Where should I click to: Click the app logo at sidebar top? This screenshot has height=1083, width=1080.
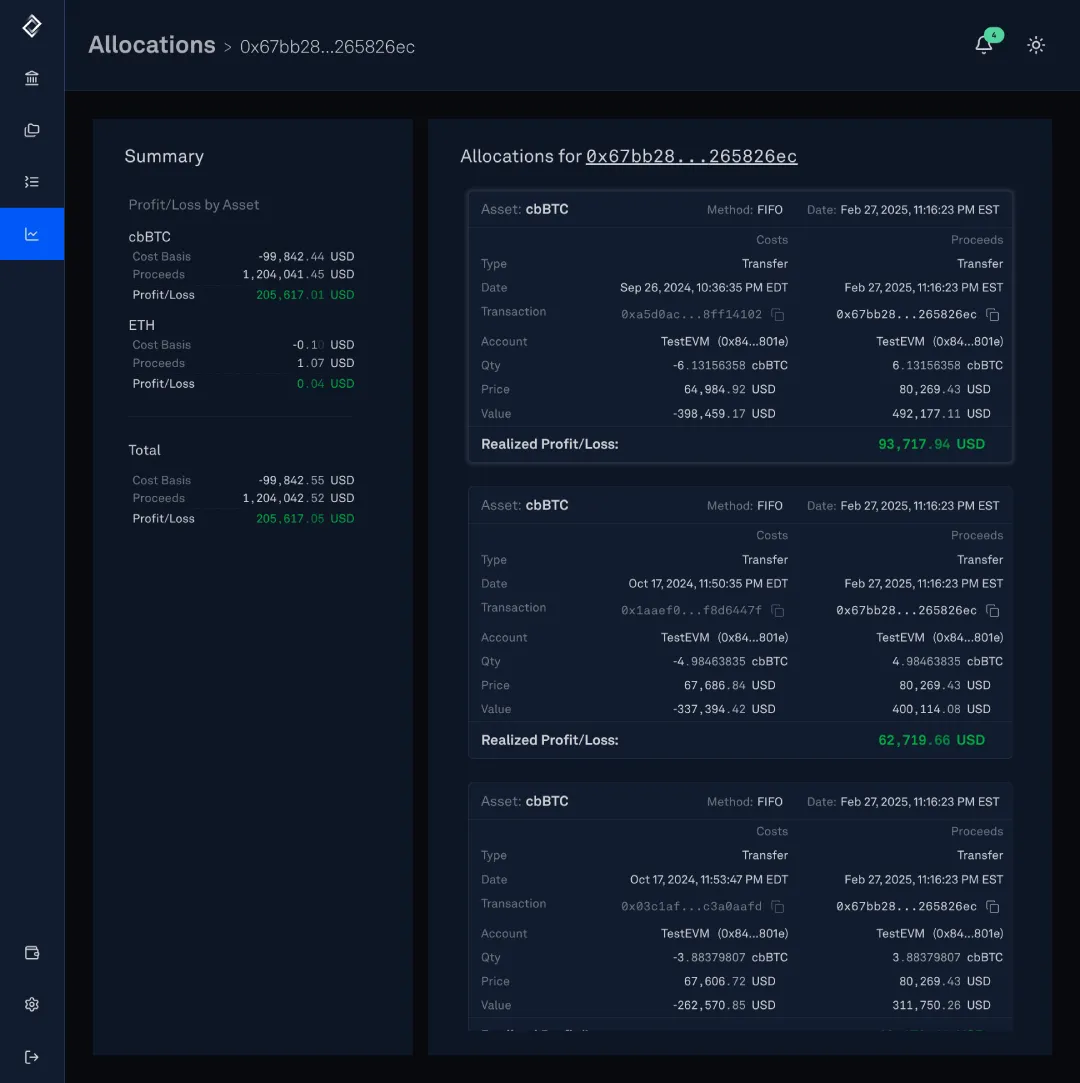click(31, 26)
